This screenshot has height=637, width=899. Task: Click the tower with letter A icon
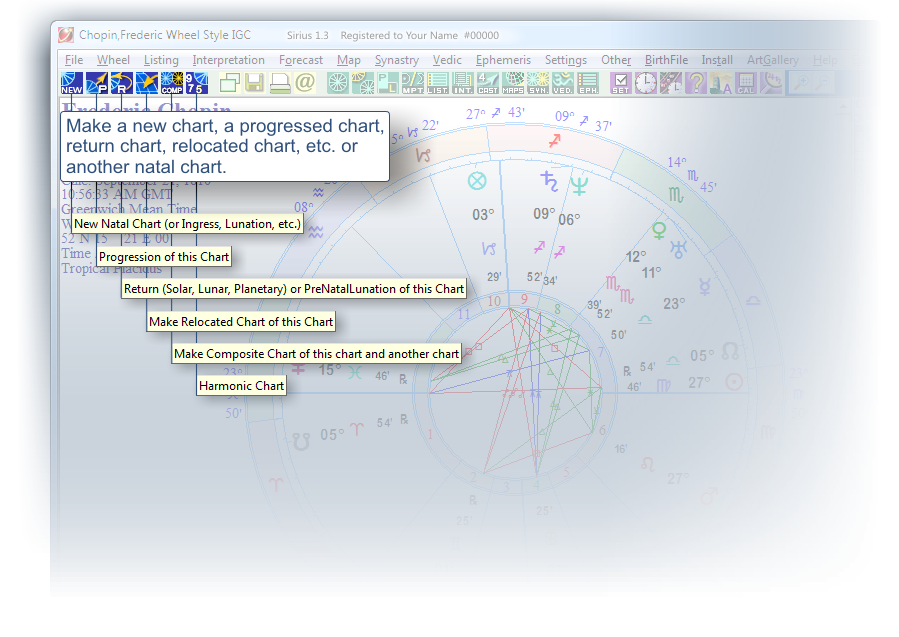tap(721, 83)
